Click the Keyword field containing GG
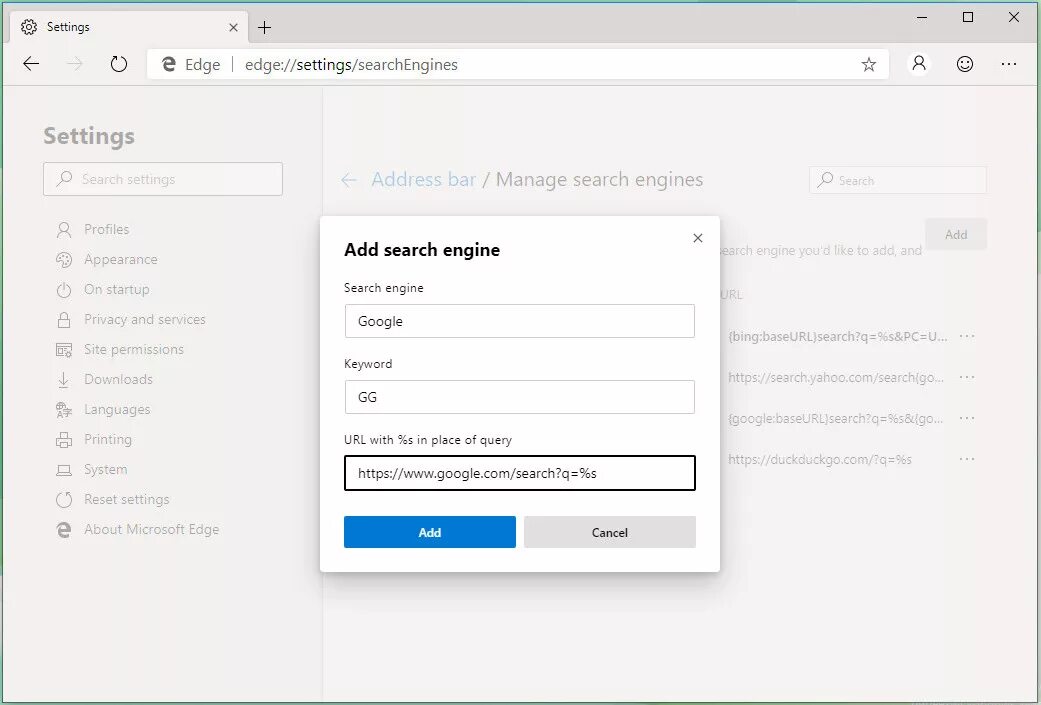 [x=519, y=397]
